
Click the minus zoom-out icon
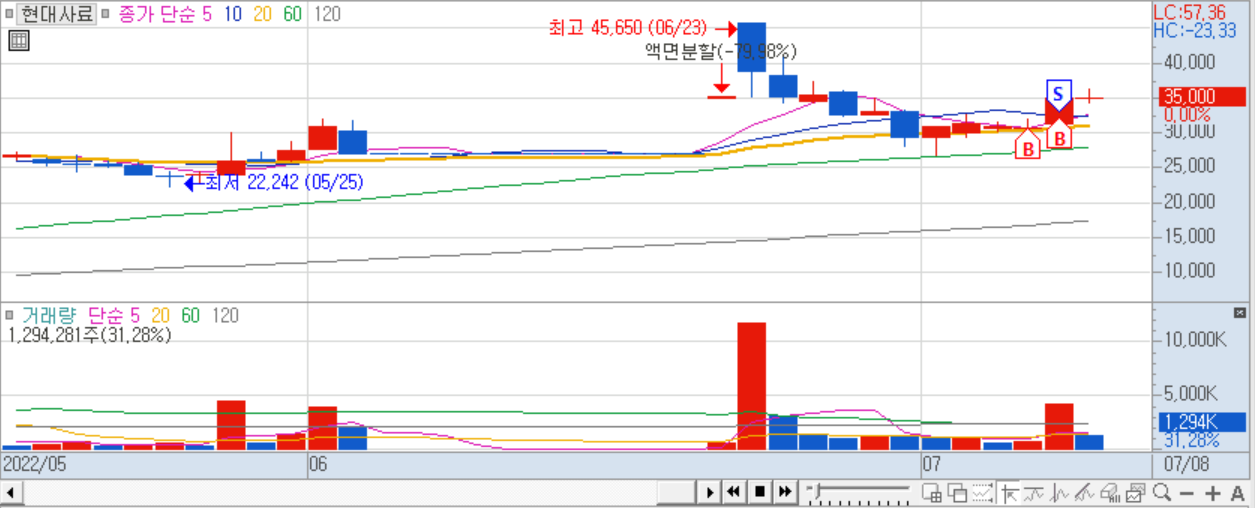[1187, 492]
